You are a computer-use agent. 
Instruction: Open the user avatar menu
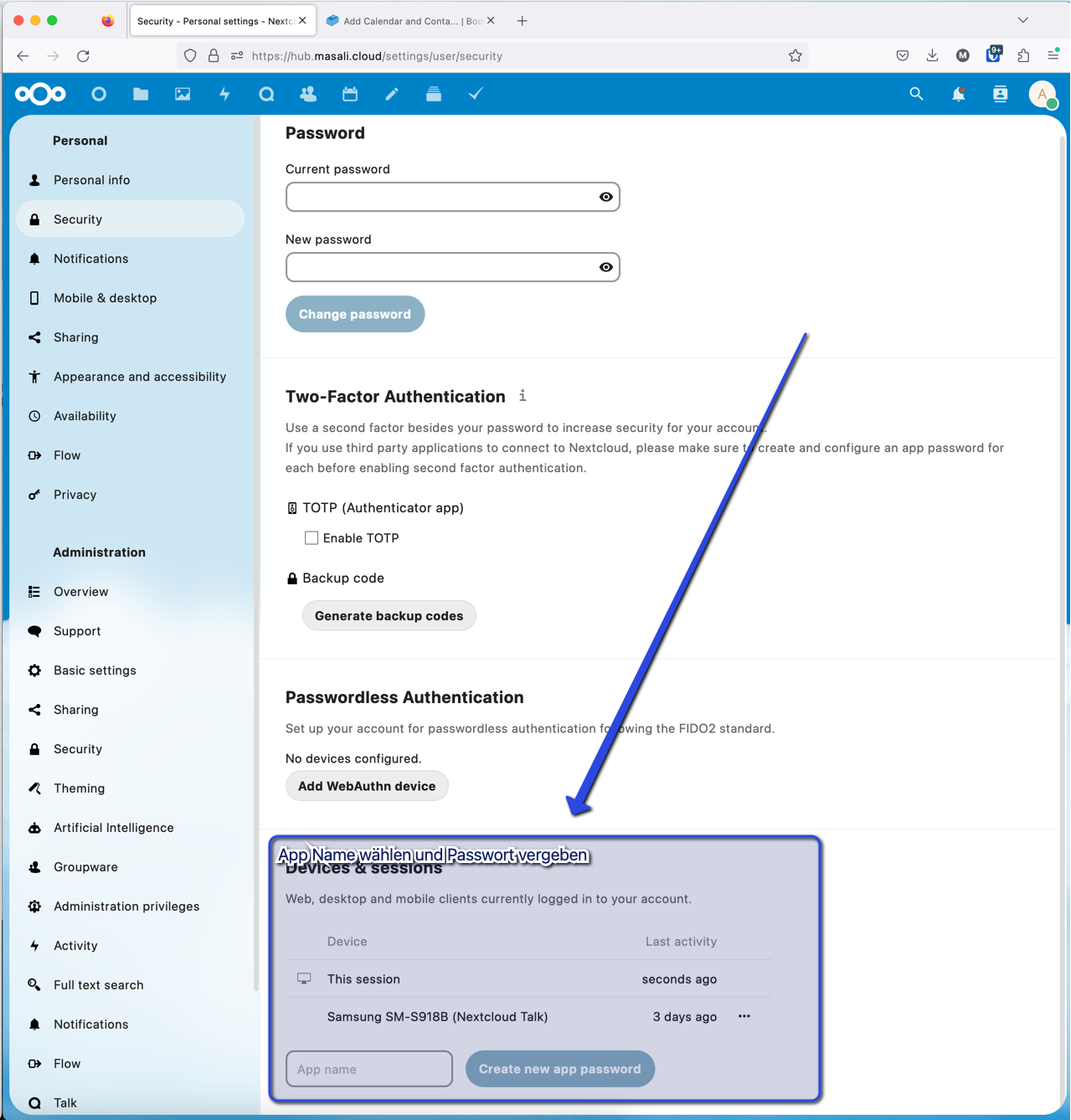[x=1042, y=95]
